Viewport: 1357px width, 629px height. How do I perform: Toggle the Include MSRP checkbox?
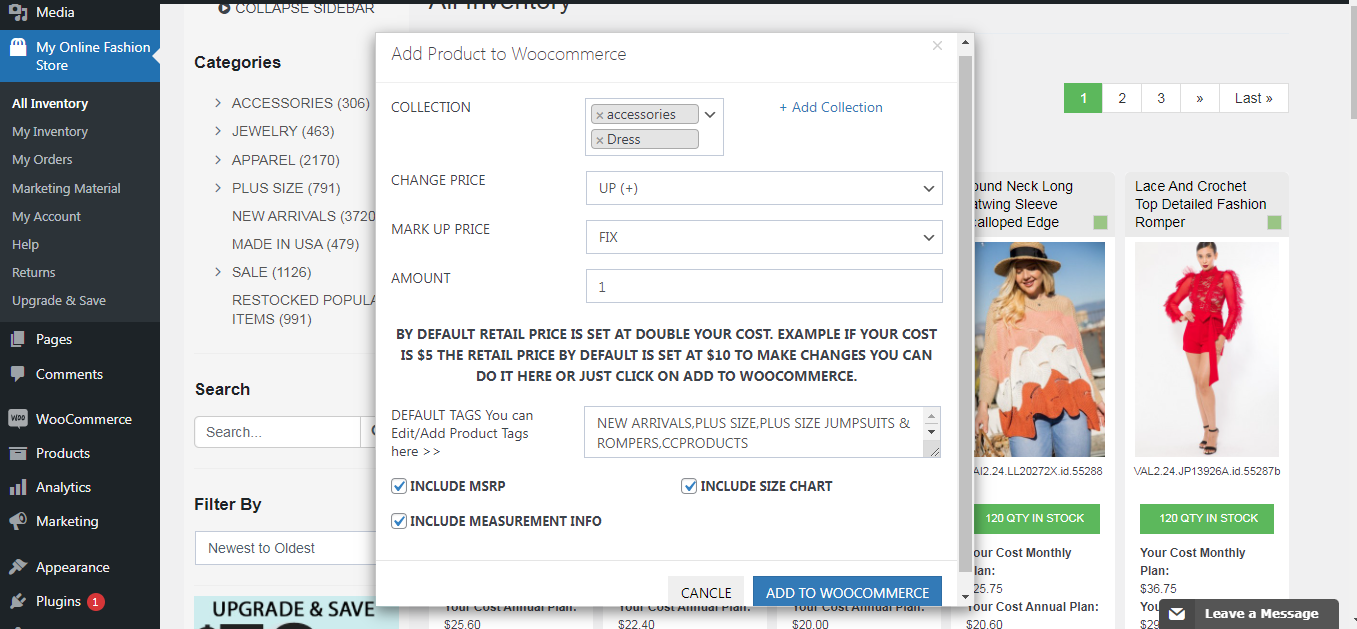(x=400, y=486)
